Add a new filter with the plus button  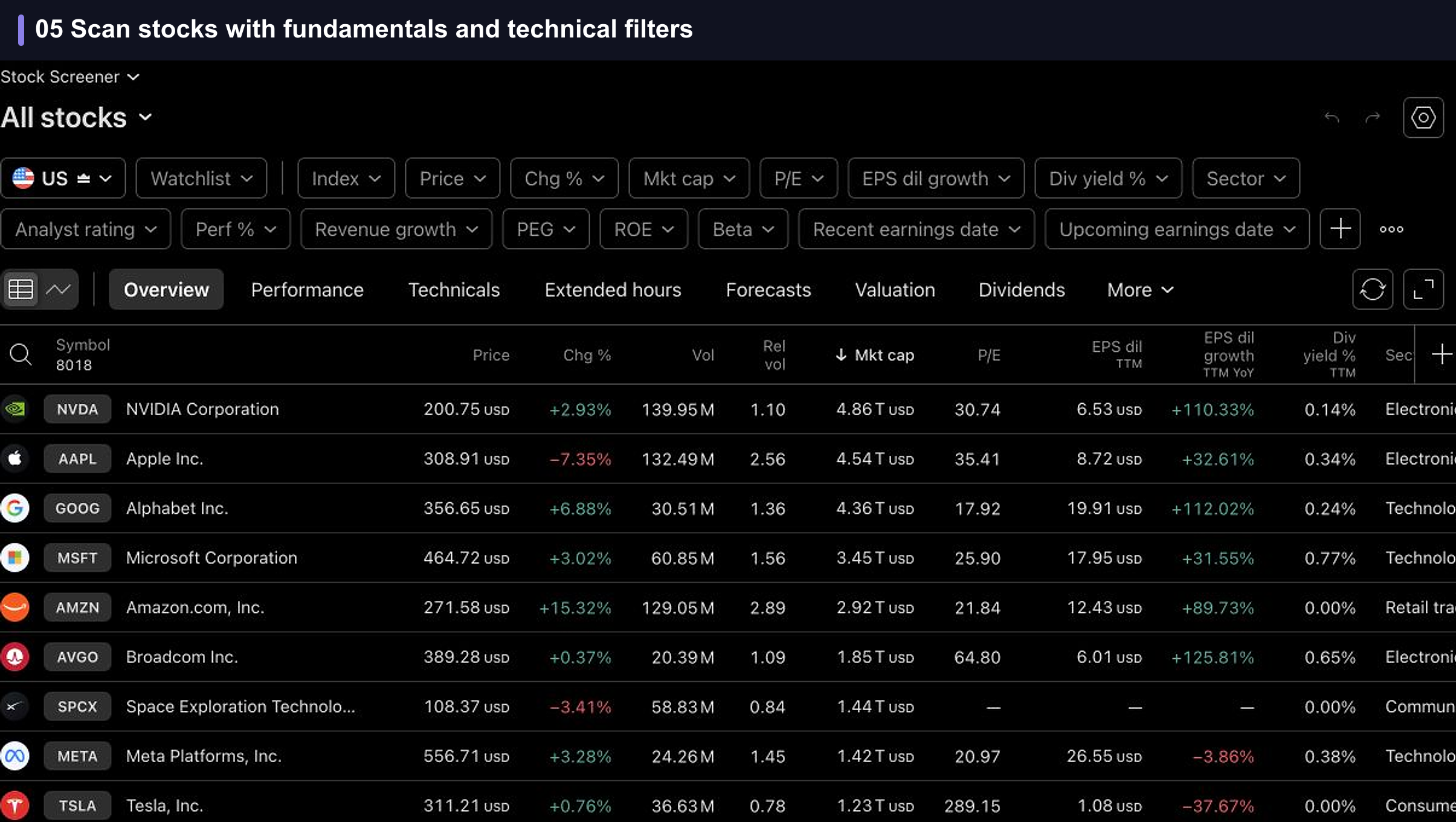(1340, 229)
